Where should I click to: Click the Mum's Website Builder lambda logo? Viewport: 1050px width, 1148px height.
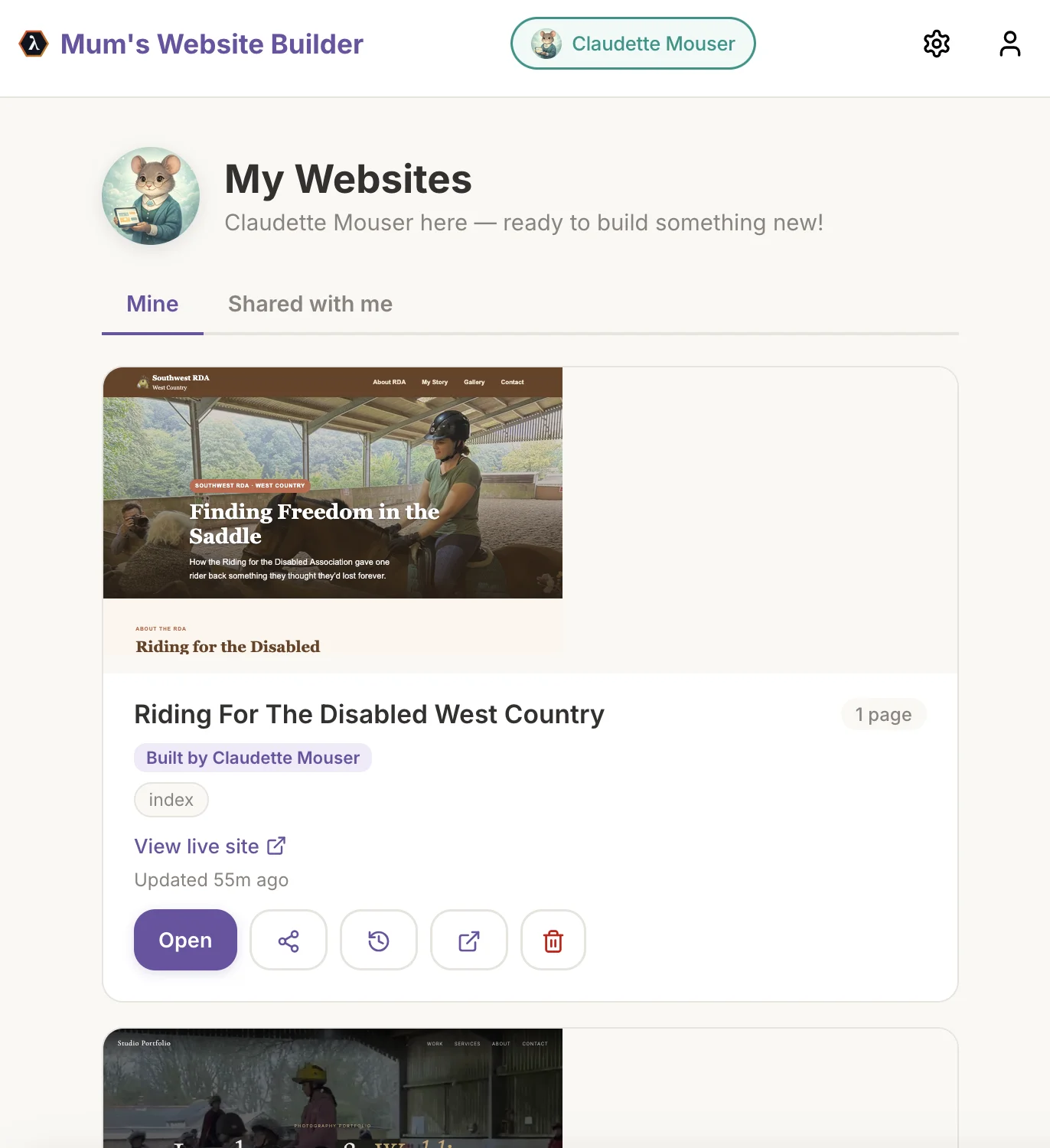(31, 44)
